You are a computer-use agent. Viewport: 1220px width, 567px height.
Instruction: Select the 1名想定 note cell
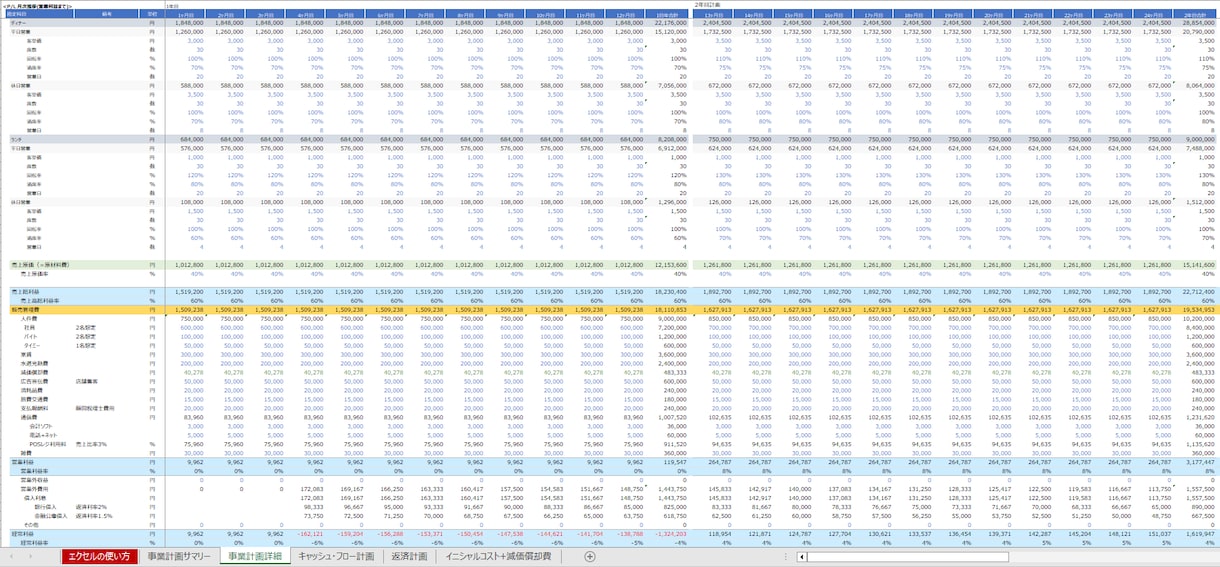(x=86, y=345)
